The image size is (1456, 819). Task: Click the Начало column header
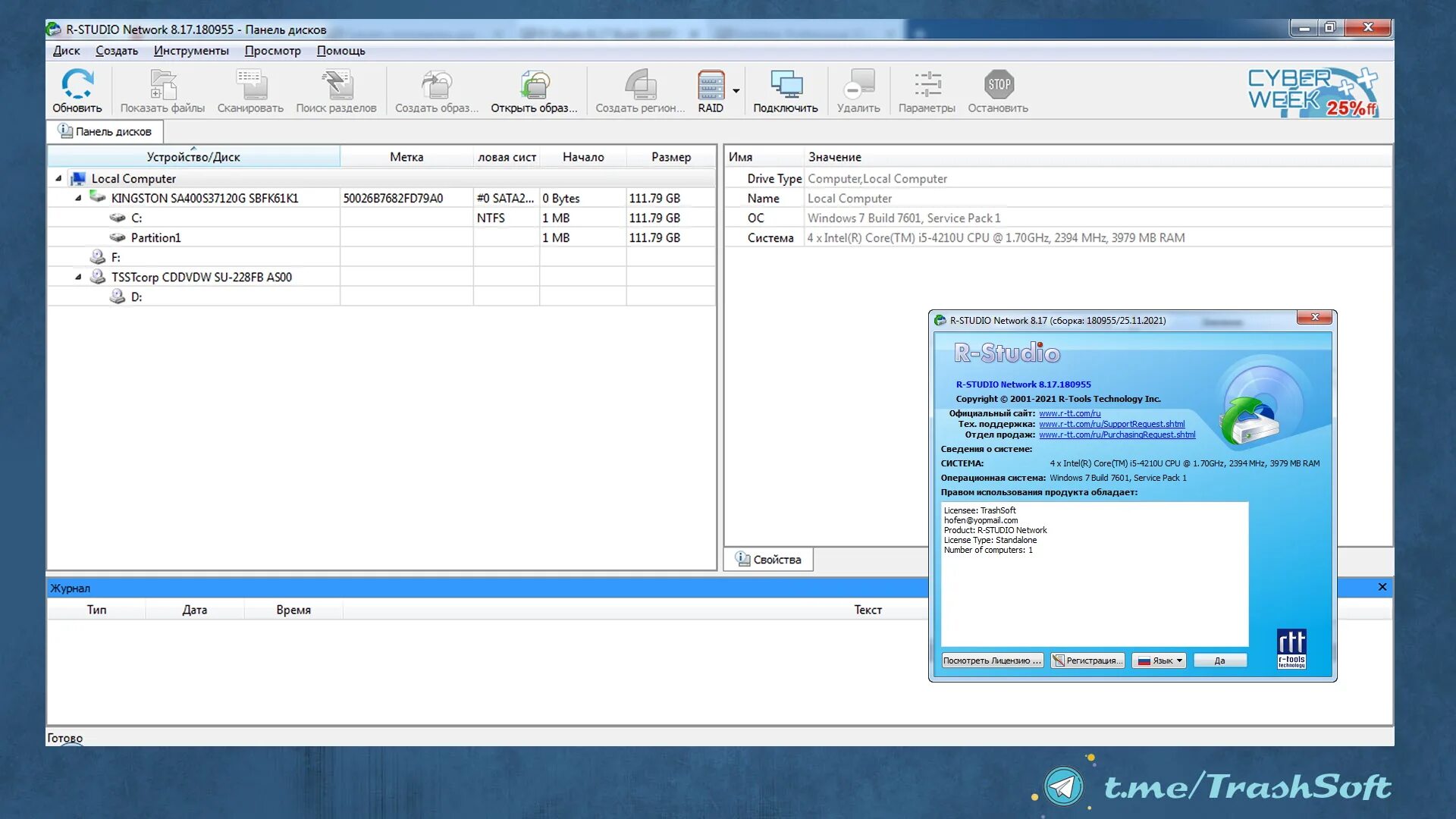click(583, 157)
